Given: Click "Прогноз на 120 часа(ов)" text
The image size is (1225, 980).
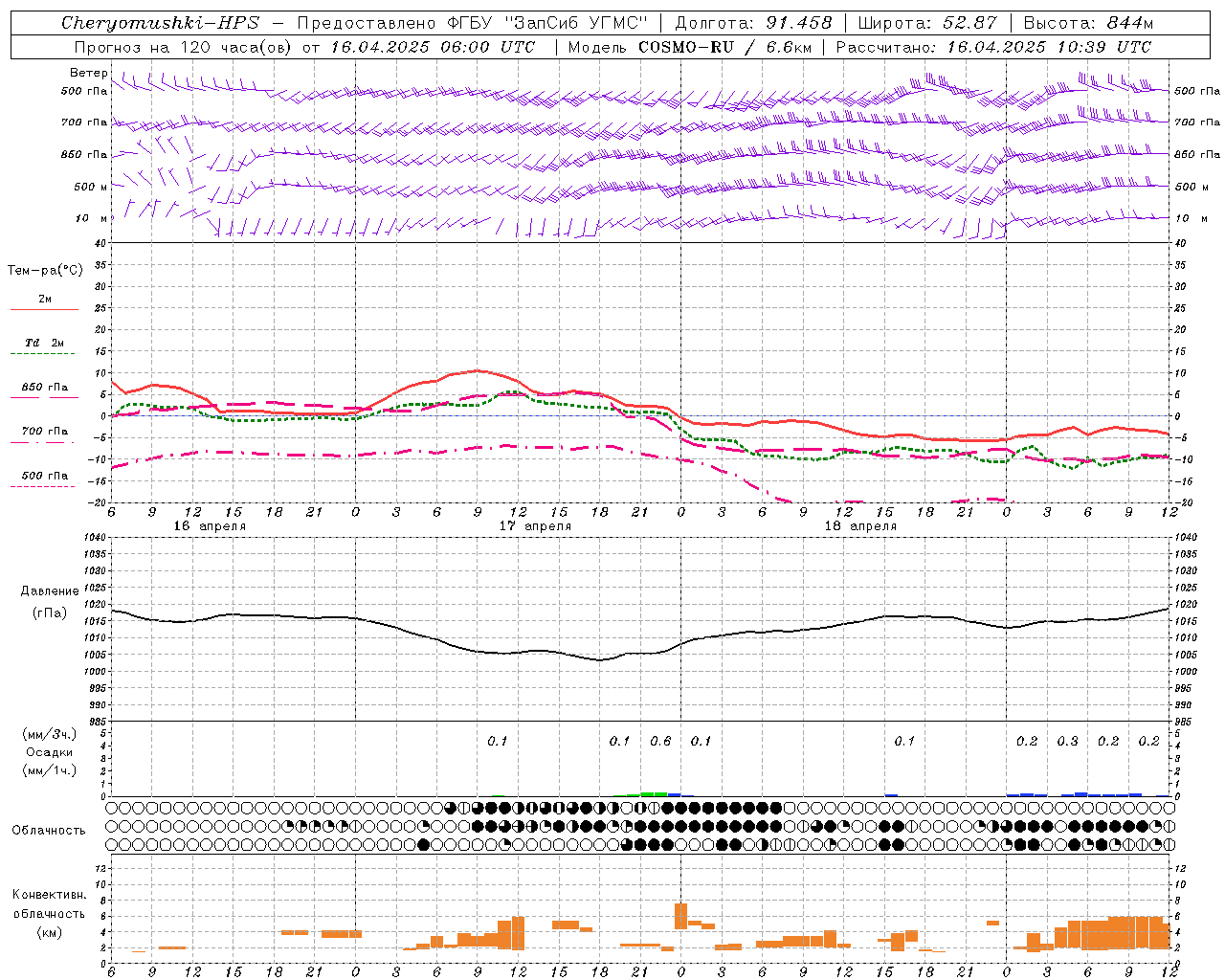Looking at the screenshot, I should point(184,47).
